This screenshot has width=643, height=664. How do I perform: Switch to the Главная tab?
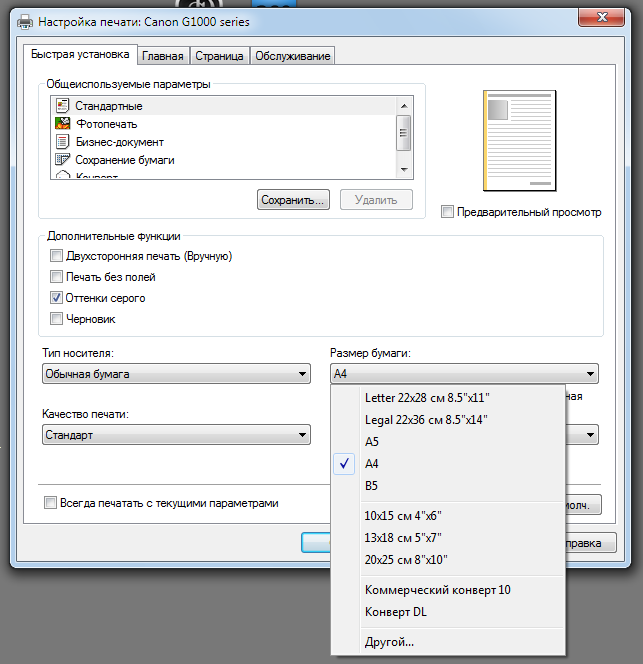(x=163, y=56)
